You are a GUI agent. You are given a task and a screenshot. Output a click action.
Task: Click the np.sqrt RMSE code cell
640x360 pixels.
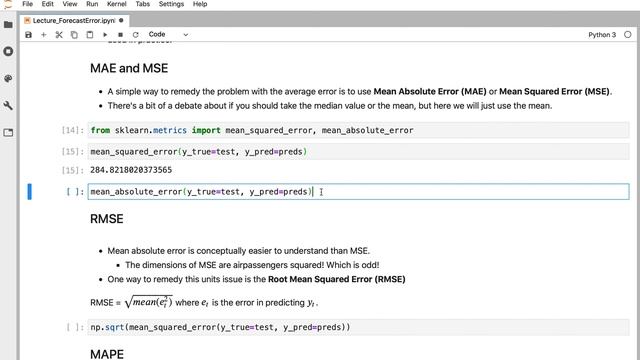click(358, 327)
